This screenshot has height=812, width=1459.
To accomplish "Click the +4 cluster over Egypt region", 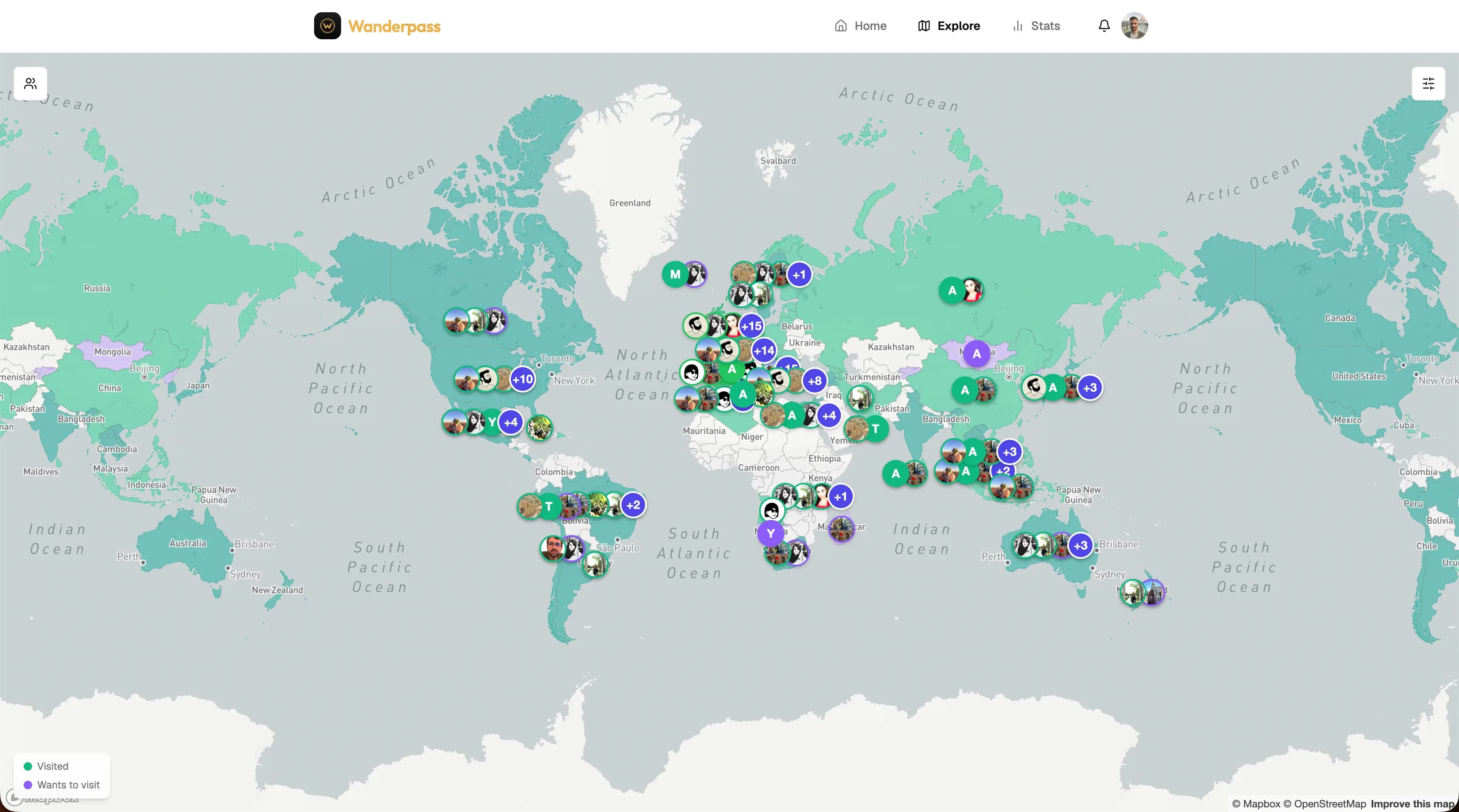I will [829, 416].
